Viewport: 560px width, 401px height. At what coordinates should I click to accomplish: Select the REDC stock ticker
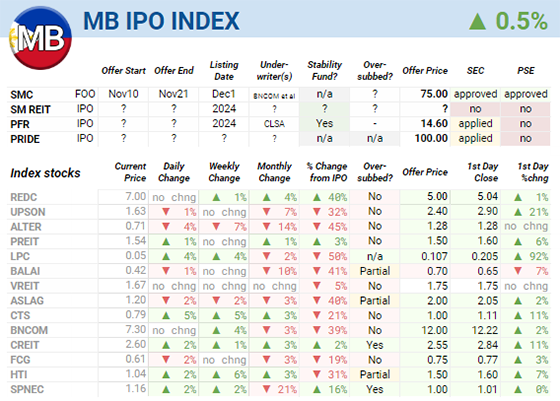(24, 197)
